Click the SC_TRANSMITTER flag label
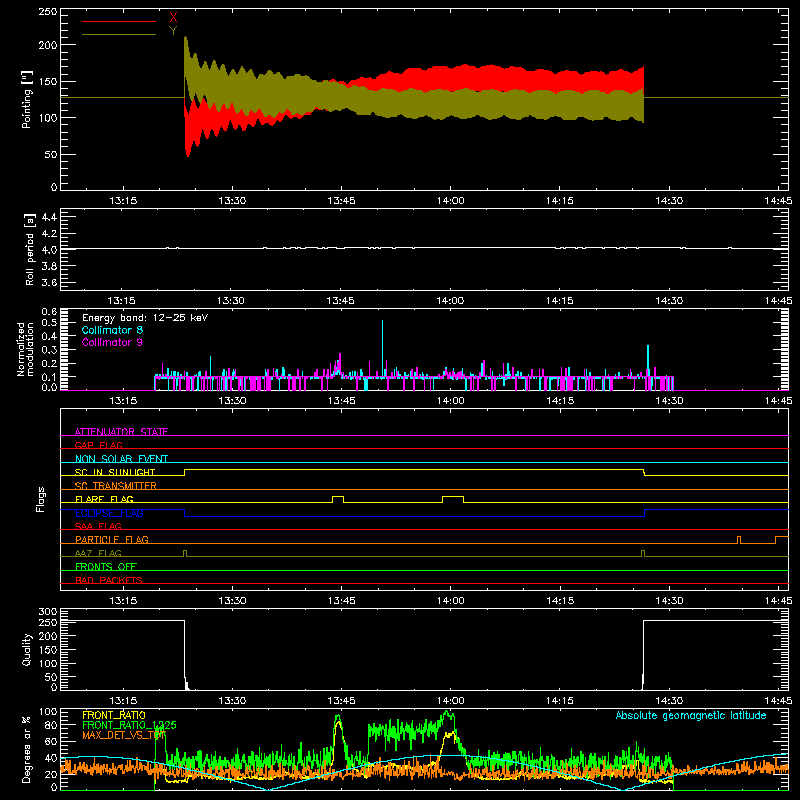 tap(116, 485)
